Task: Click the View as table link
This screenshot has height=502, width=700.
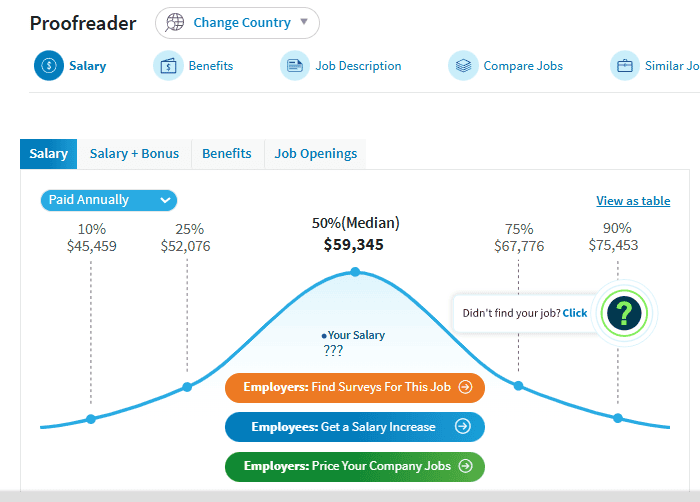Action: pos(633,201)
